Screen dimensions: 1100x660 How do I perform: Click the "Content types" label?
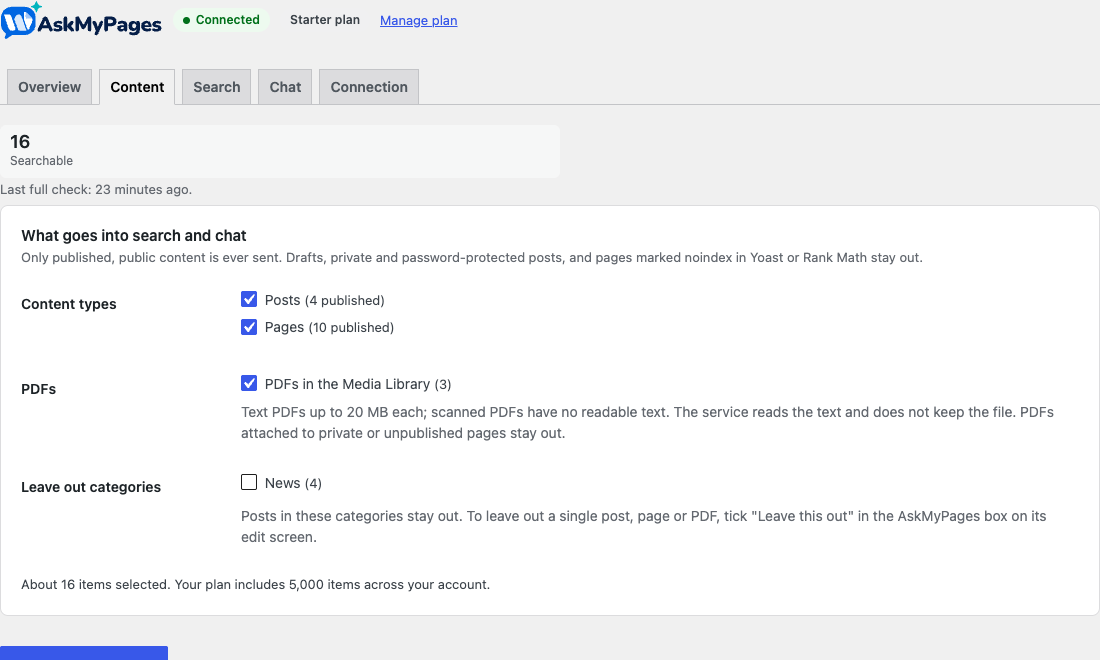click(x=69, y=304)
